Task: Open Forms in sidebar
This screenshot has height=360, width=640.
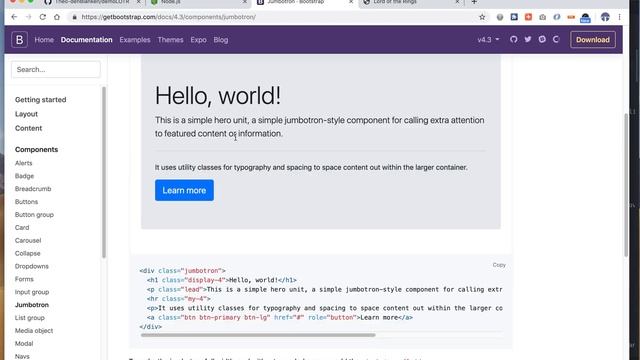Action: click(x=24, y=279)
